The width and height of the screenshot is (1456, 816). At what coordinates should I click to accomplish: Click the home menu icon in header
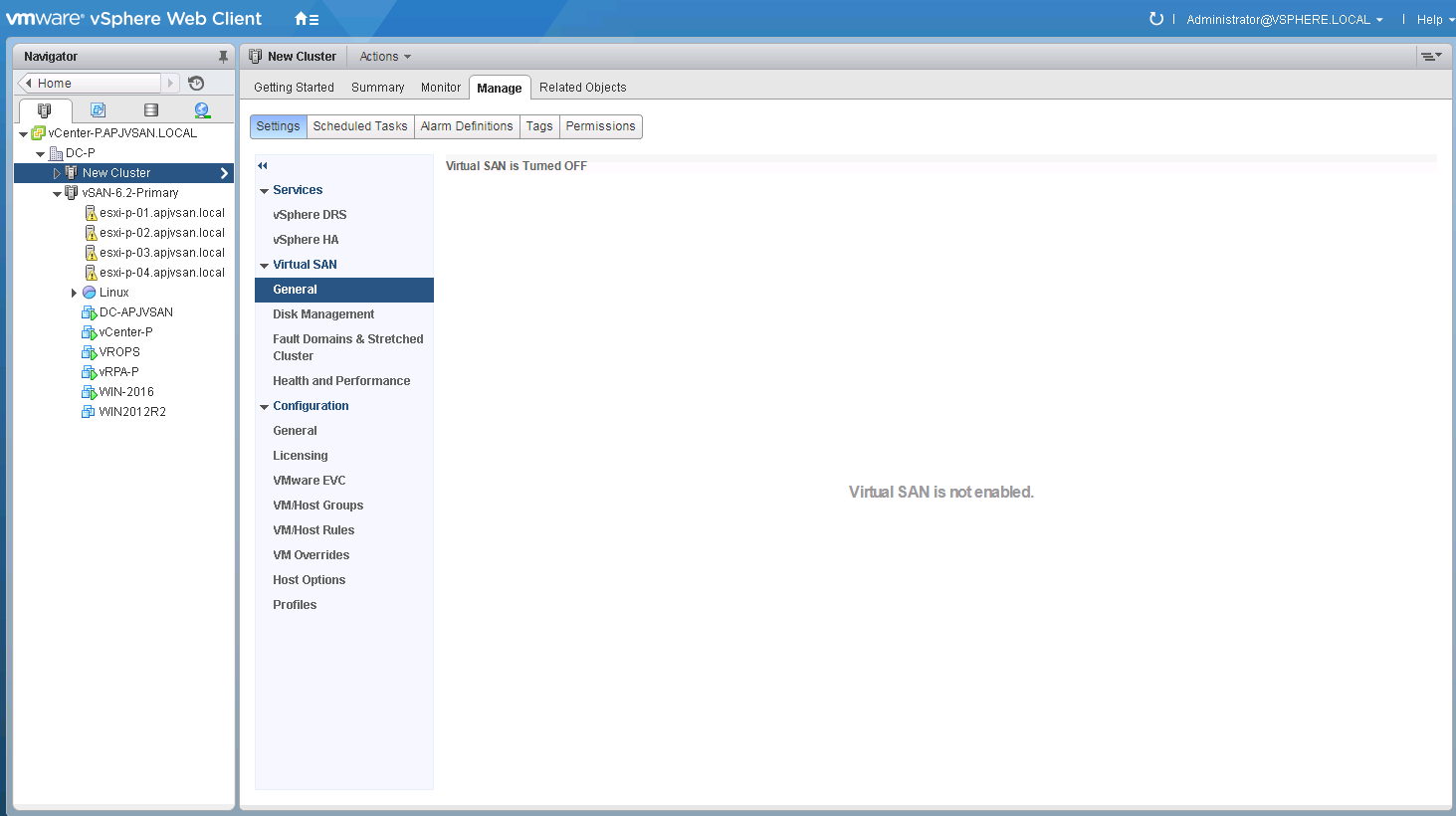point(306,19)
